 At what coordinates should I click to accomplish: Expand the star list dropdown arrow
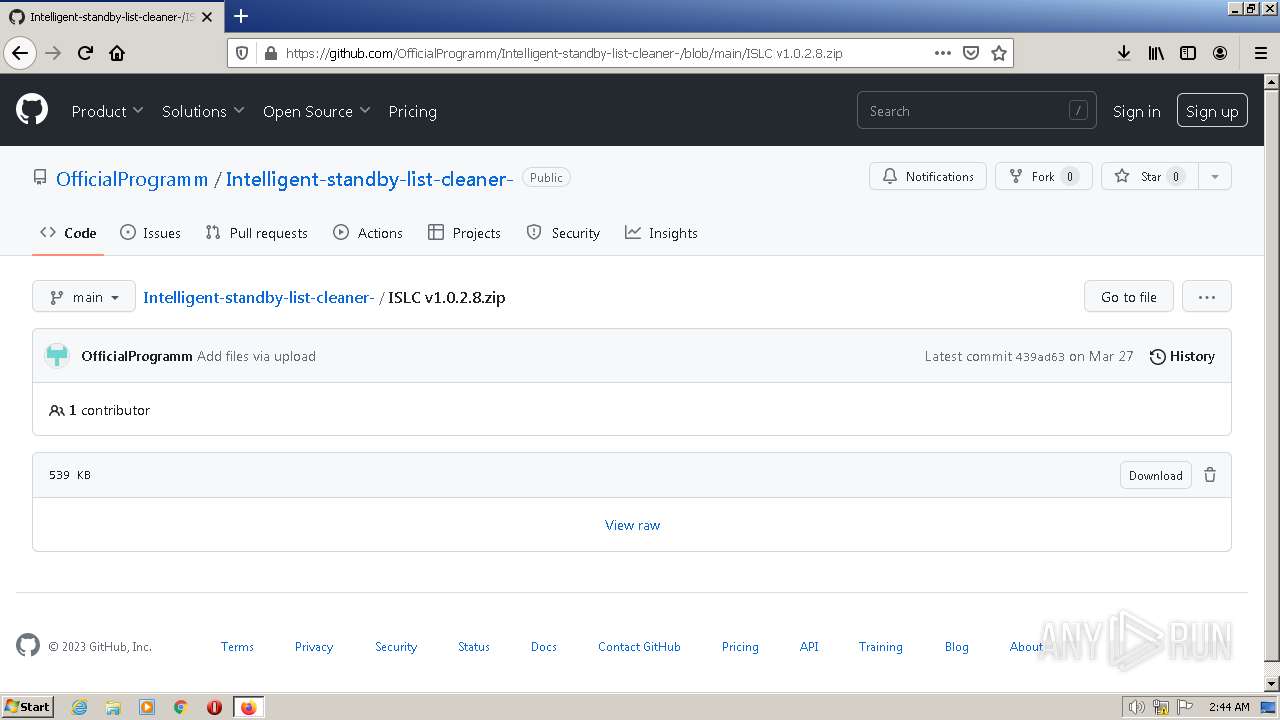1215,176
